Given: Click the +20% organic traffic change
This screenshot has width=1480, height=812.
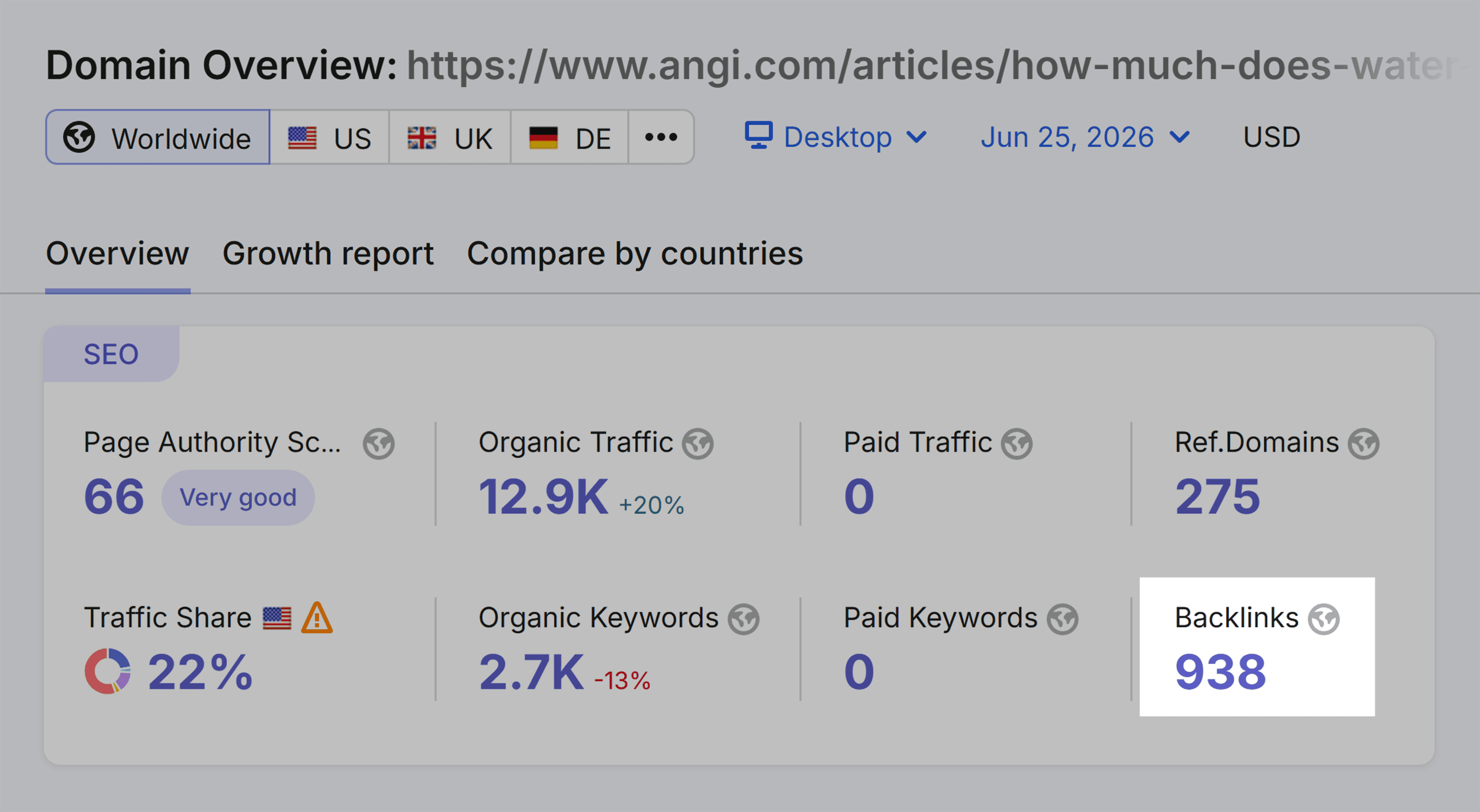Looking at the screenshot, I should click(x=652, y=505).
